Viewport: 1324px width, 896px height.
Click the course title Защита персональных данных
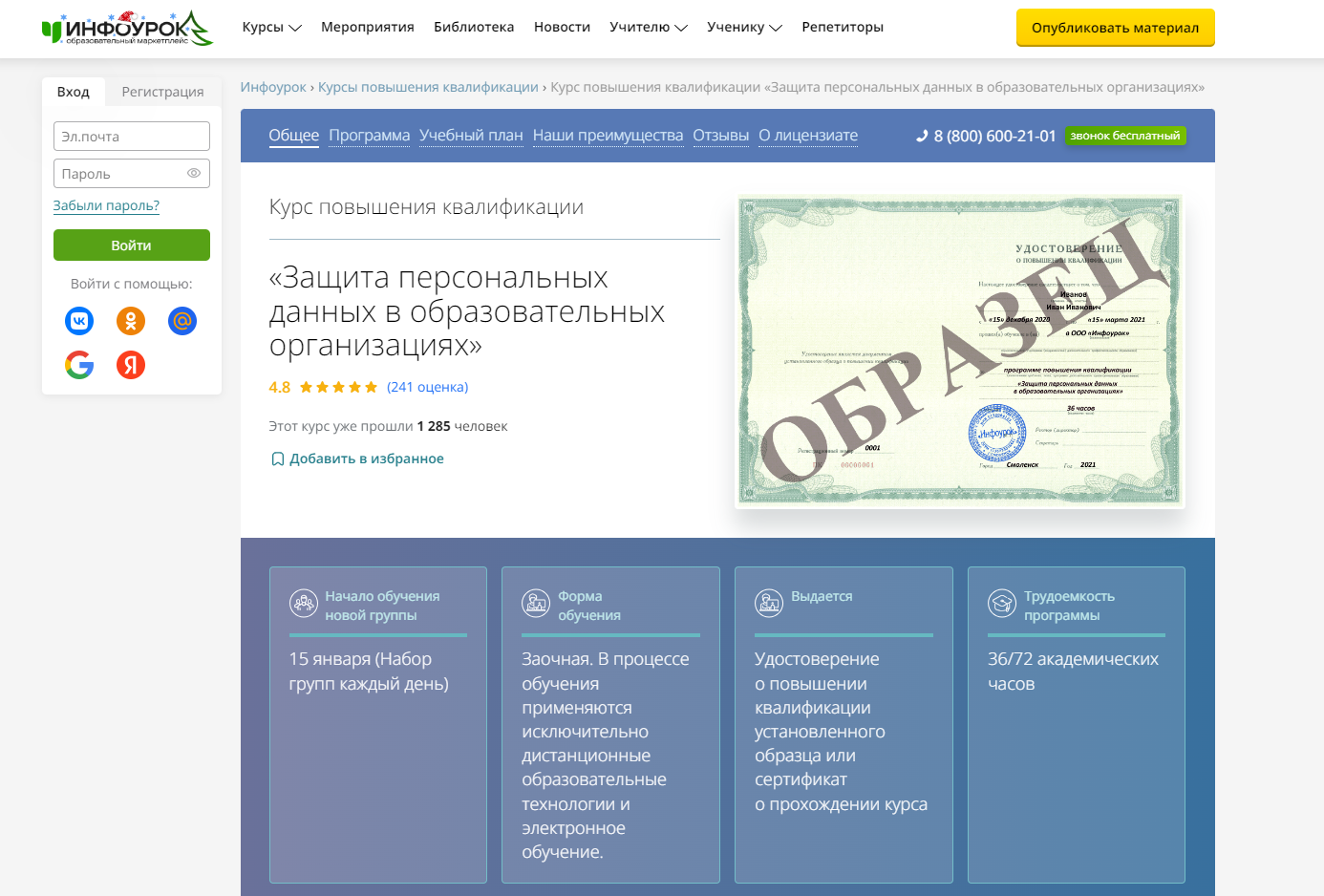pyautogui.click(x=466, y=311)
